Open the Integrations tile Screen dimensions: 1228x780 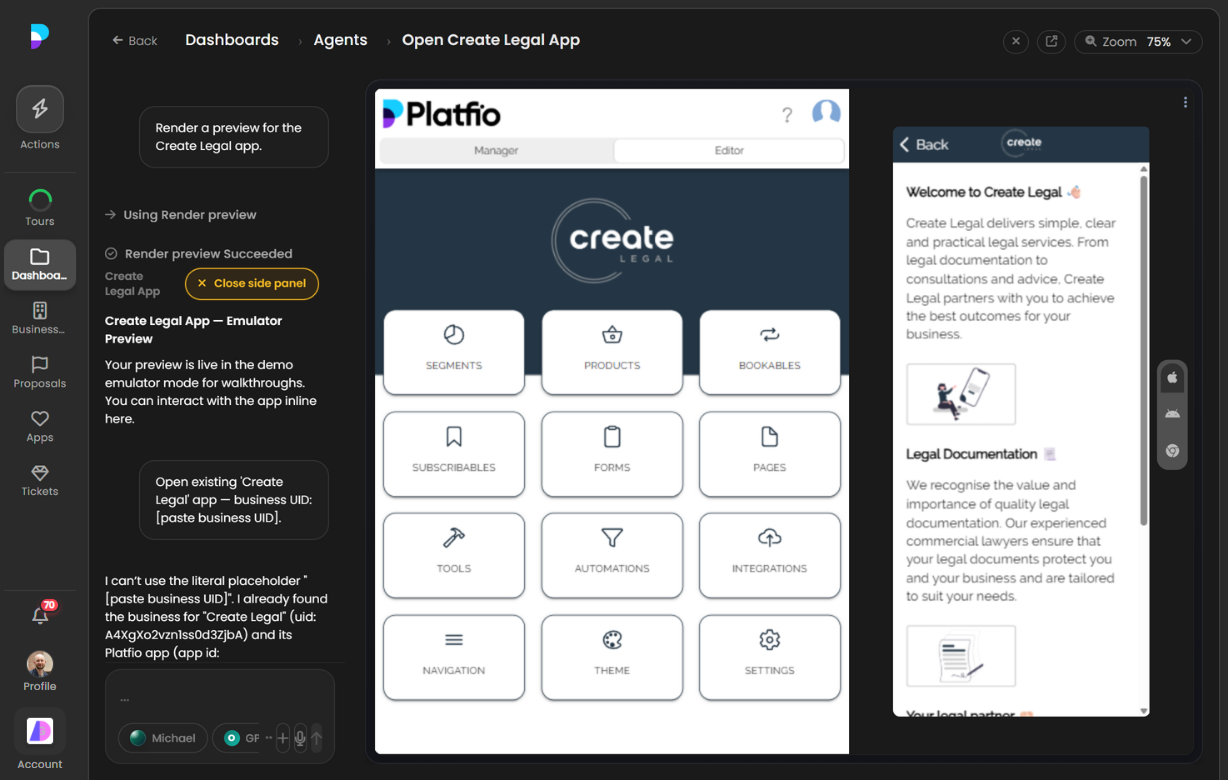(x=770, y=555)
